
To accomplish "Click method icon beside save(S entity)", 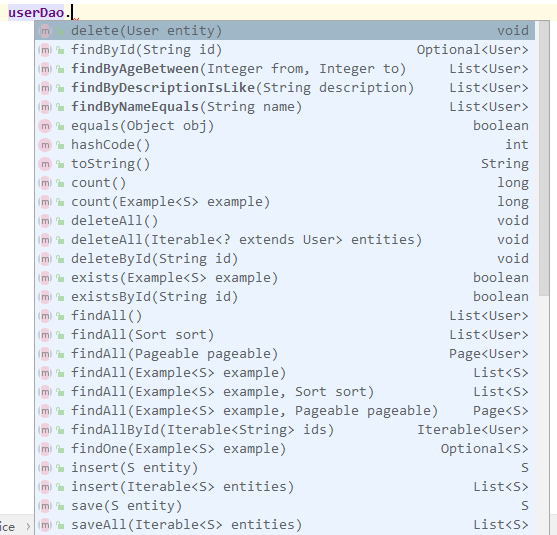I will coord(45,506).
